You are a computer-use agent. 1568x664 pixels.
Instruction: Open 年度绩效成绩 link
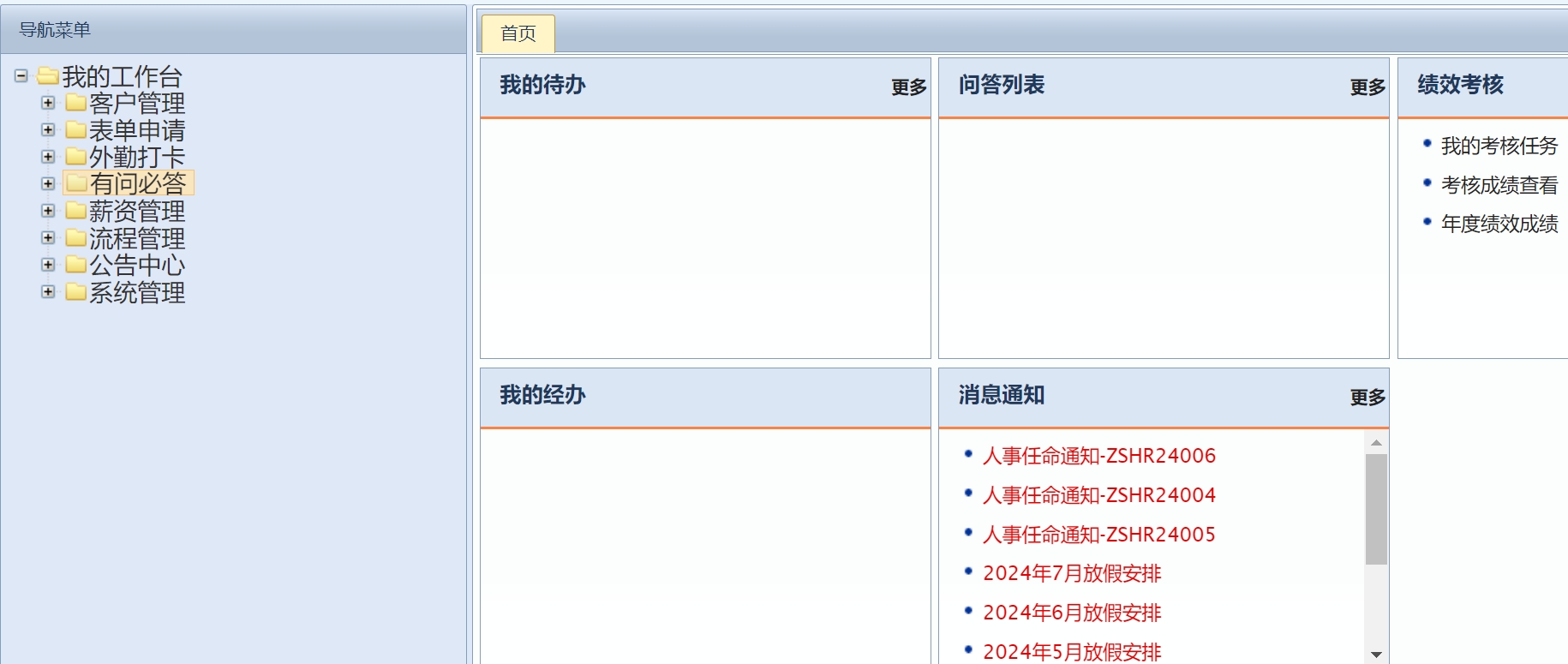[1499, 224]
